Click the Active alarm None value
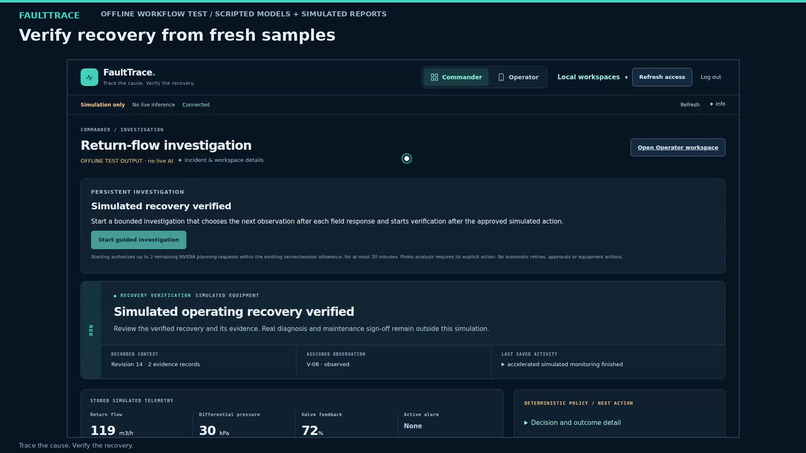This screenshot has width=806, height=453. click(413, 426)
